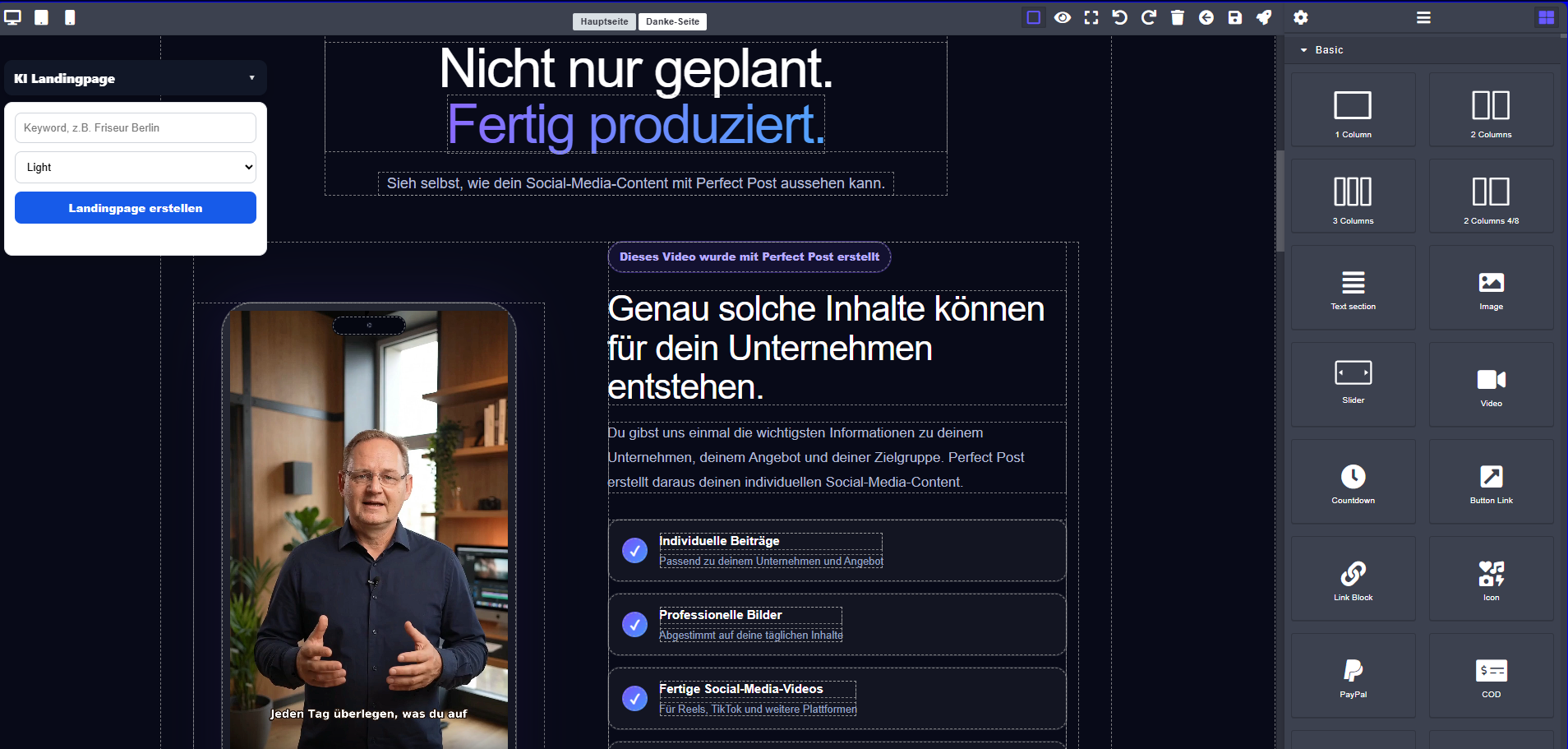
Task: Select the PayPal block
Action: 1354,675
